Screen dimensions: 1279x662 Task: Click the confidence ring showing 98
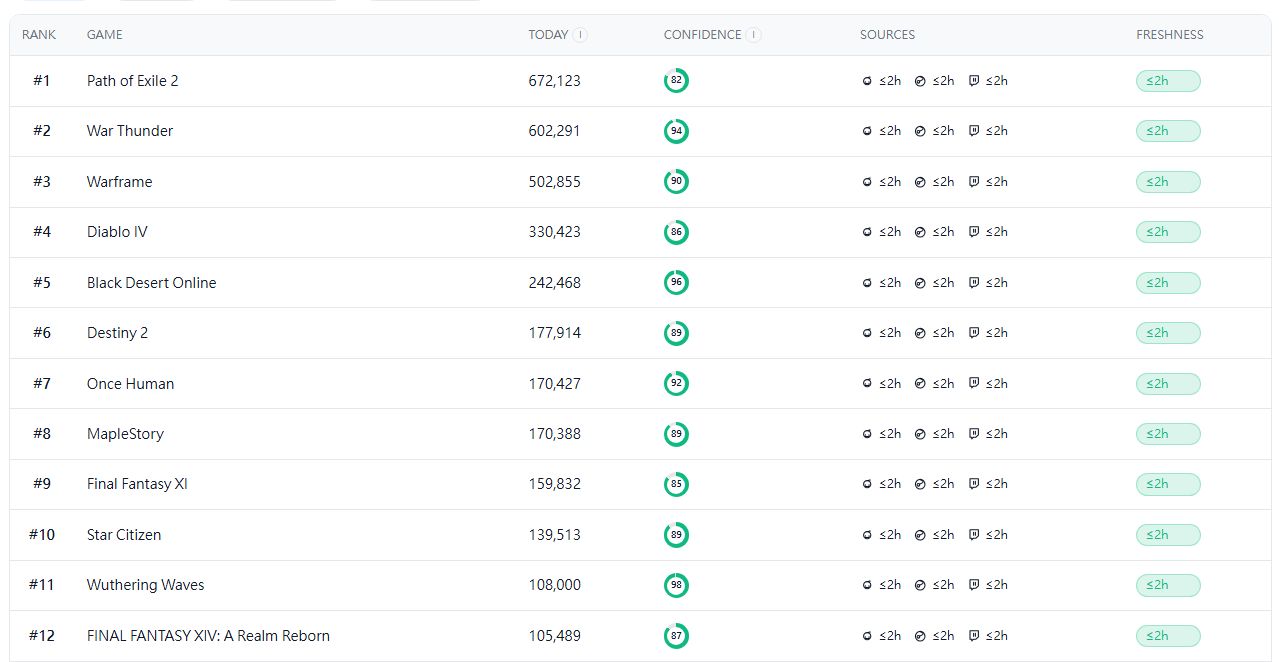click(676, 585)
